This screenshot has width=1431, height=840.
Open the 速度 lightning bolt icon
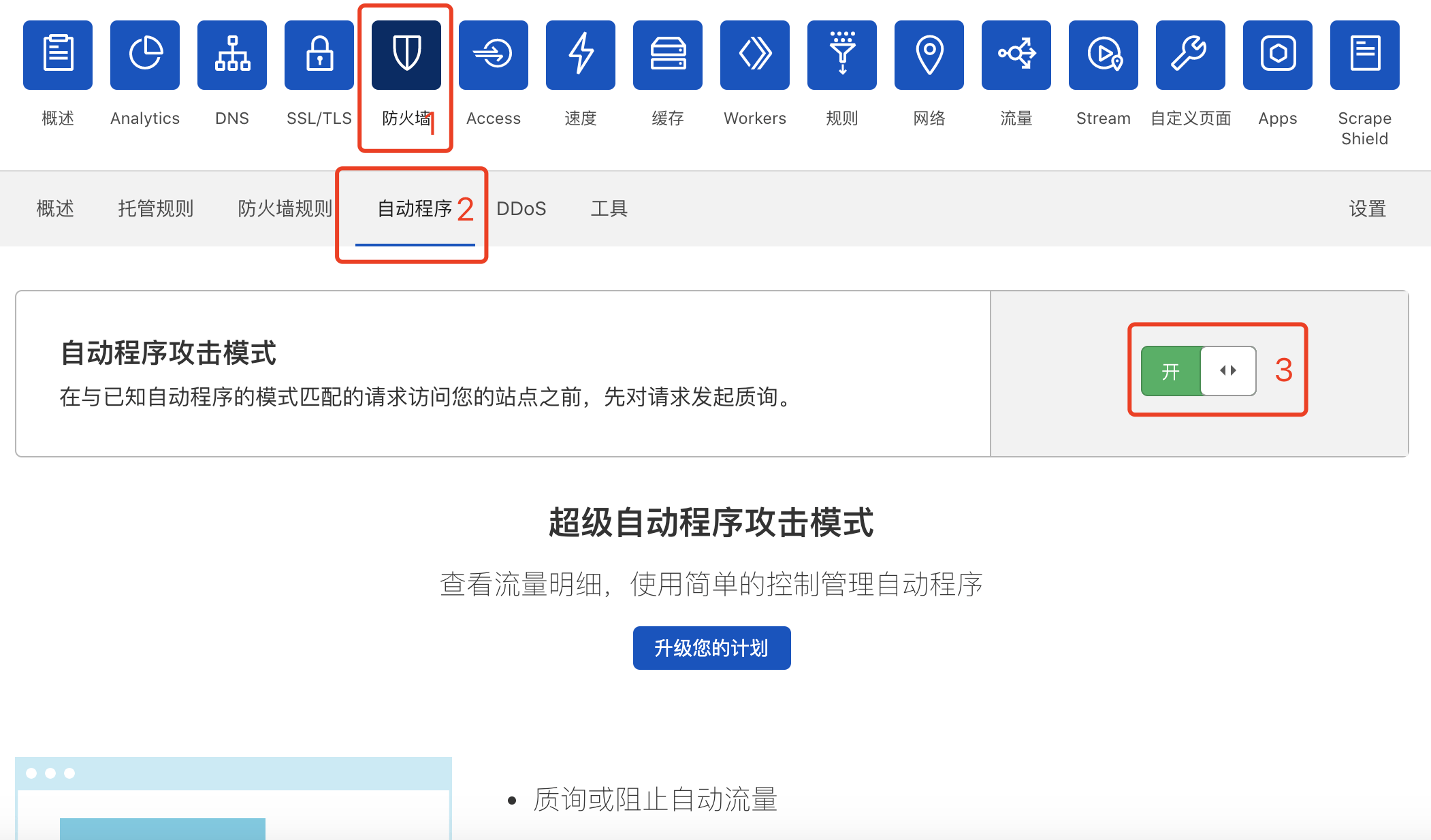click(581, 55)
